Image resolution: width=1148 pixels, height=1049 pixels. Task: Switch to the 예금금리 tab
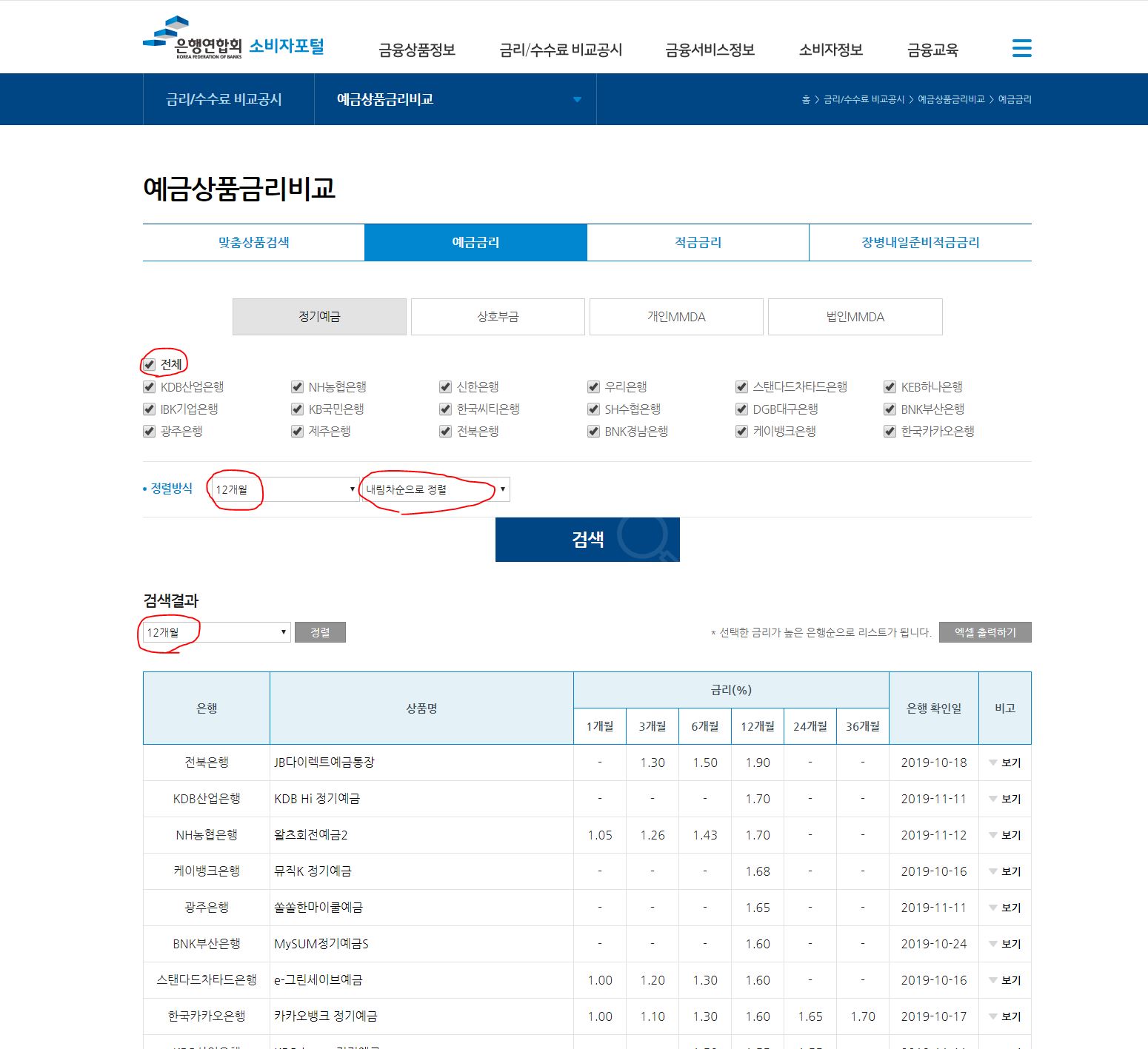(x=475, y=242)
